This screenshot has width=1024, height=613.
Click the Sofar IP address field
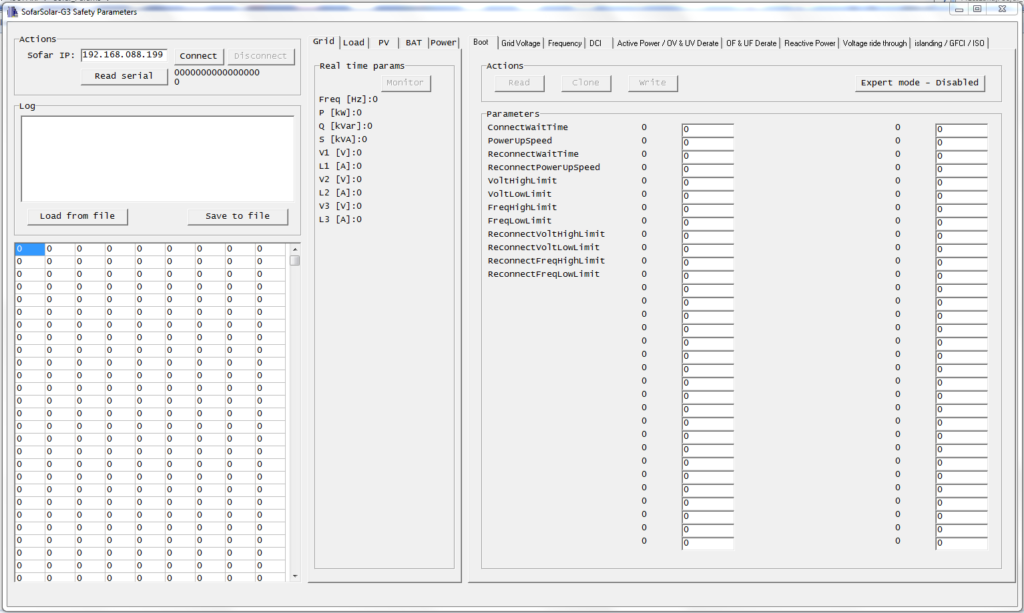click(124, 55)
